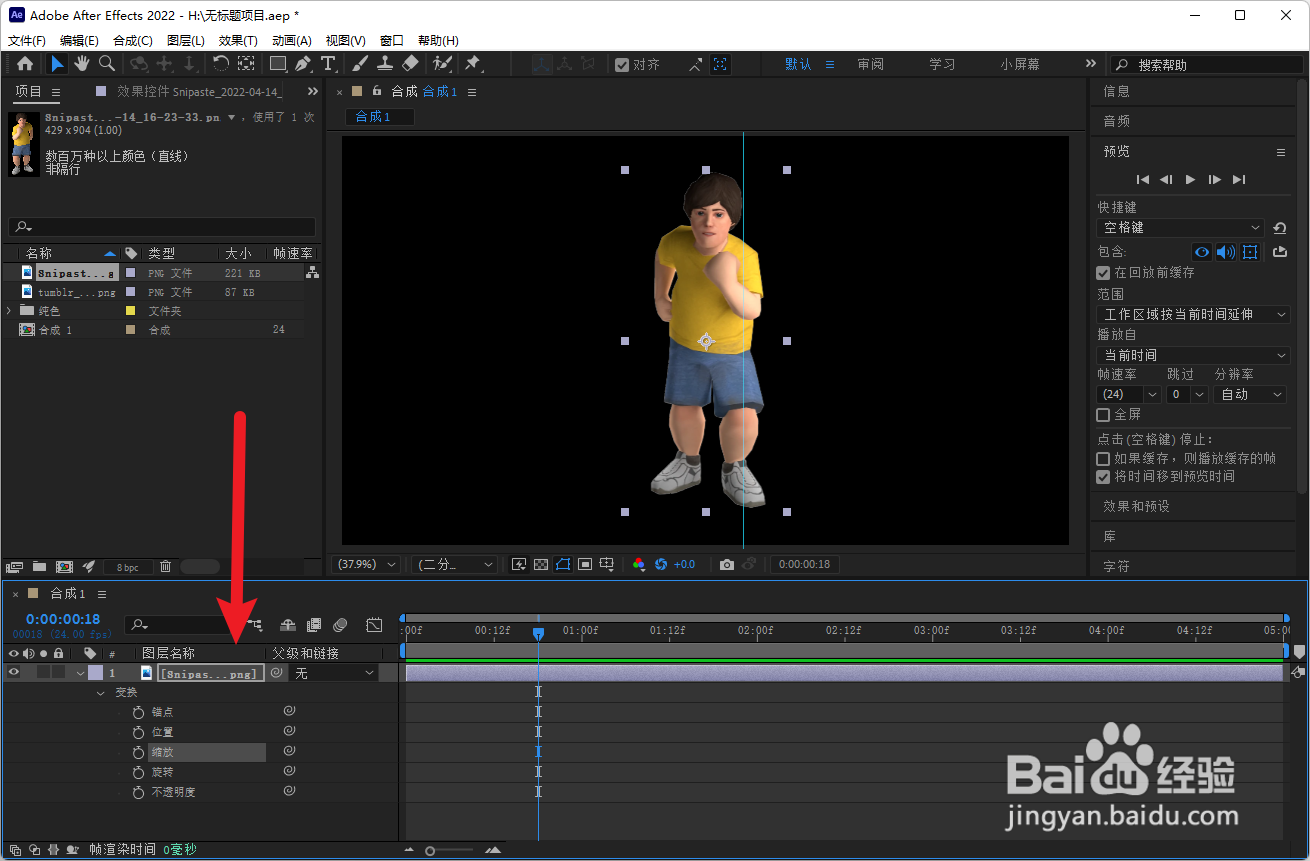This screenshot has height=861, width=1310.
Task: Open the 工作区域按当前时间延伸 range dropdown
Action: tap(1193, 314)
